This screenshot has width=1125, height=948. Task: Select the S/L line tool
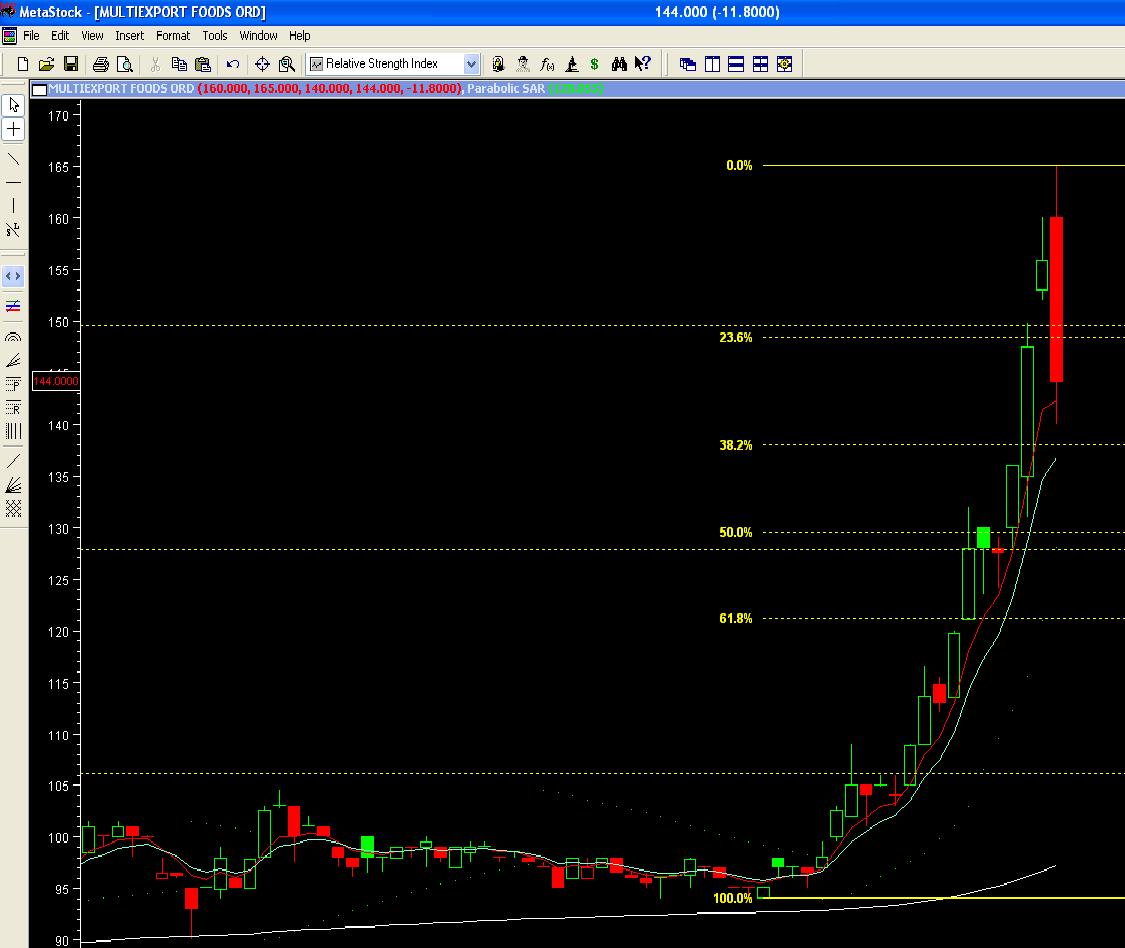pyautogui.click(x=14, y=230)
